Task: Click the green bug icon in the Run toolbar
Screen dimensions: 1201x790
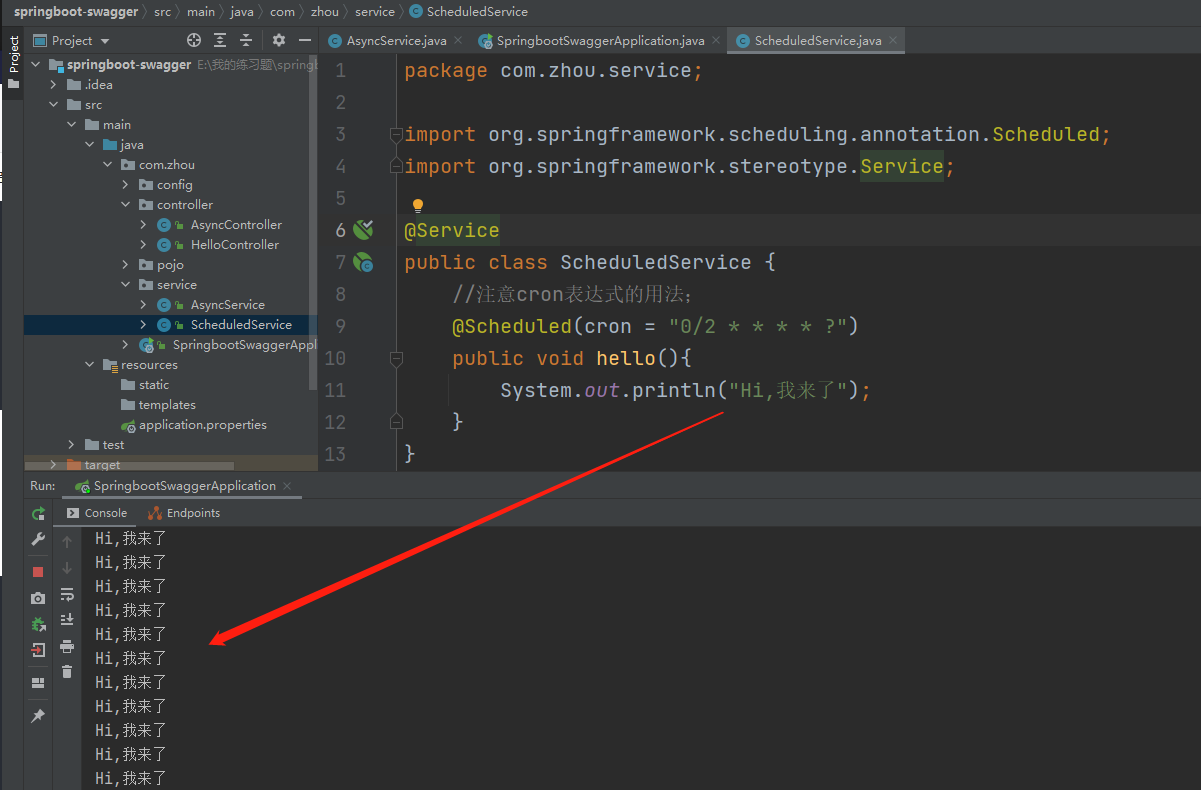Action: [x=38, y=624]
